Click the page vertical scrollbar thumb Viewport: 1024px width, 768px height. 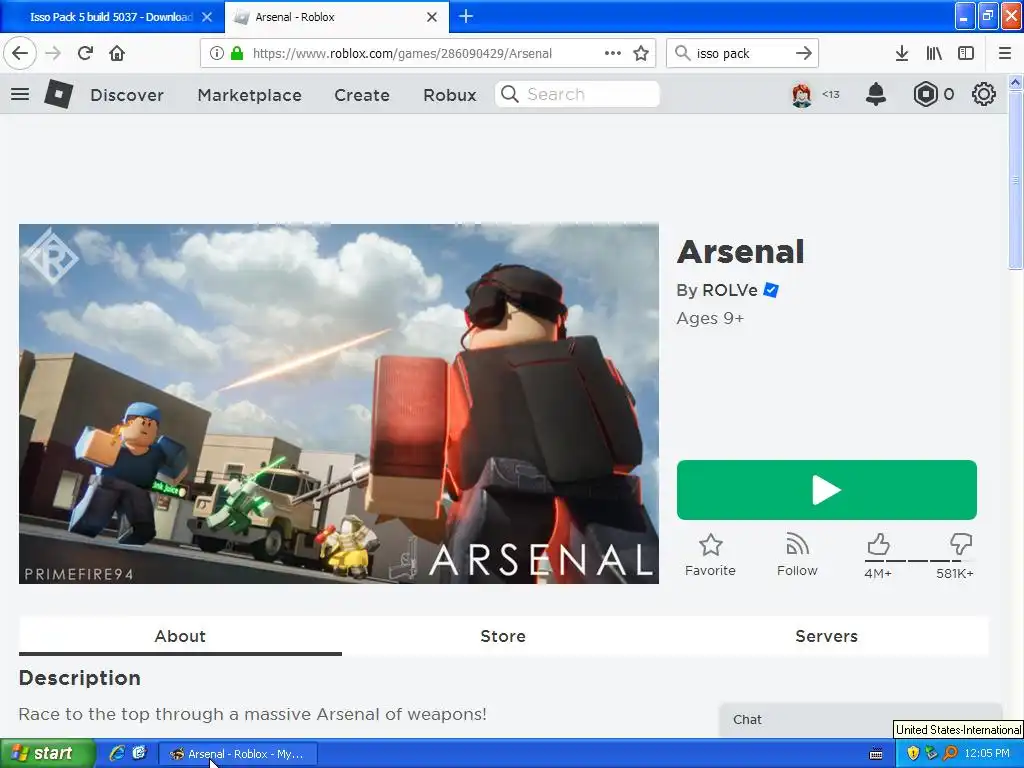1015,180
